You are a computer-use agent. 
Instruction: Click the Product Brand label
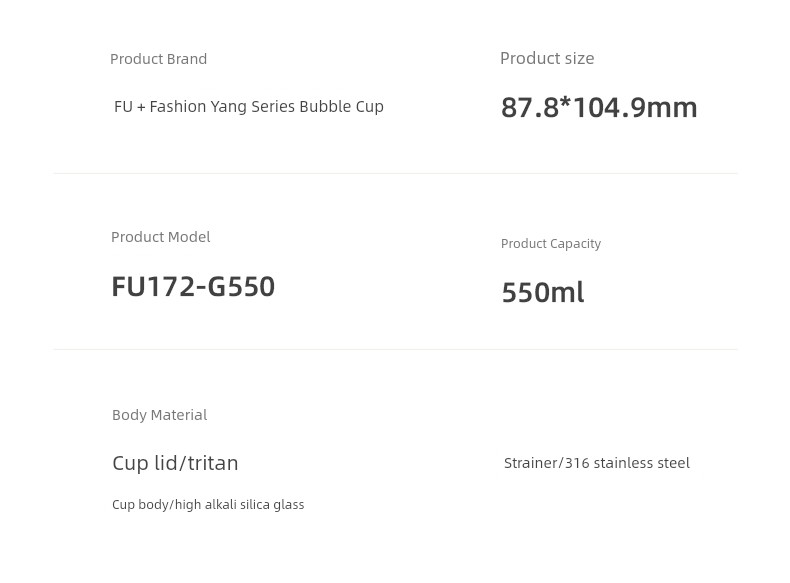point(158,59)
